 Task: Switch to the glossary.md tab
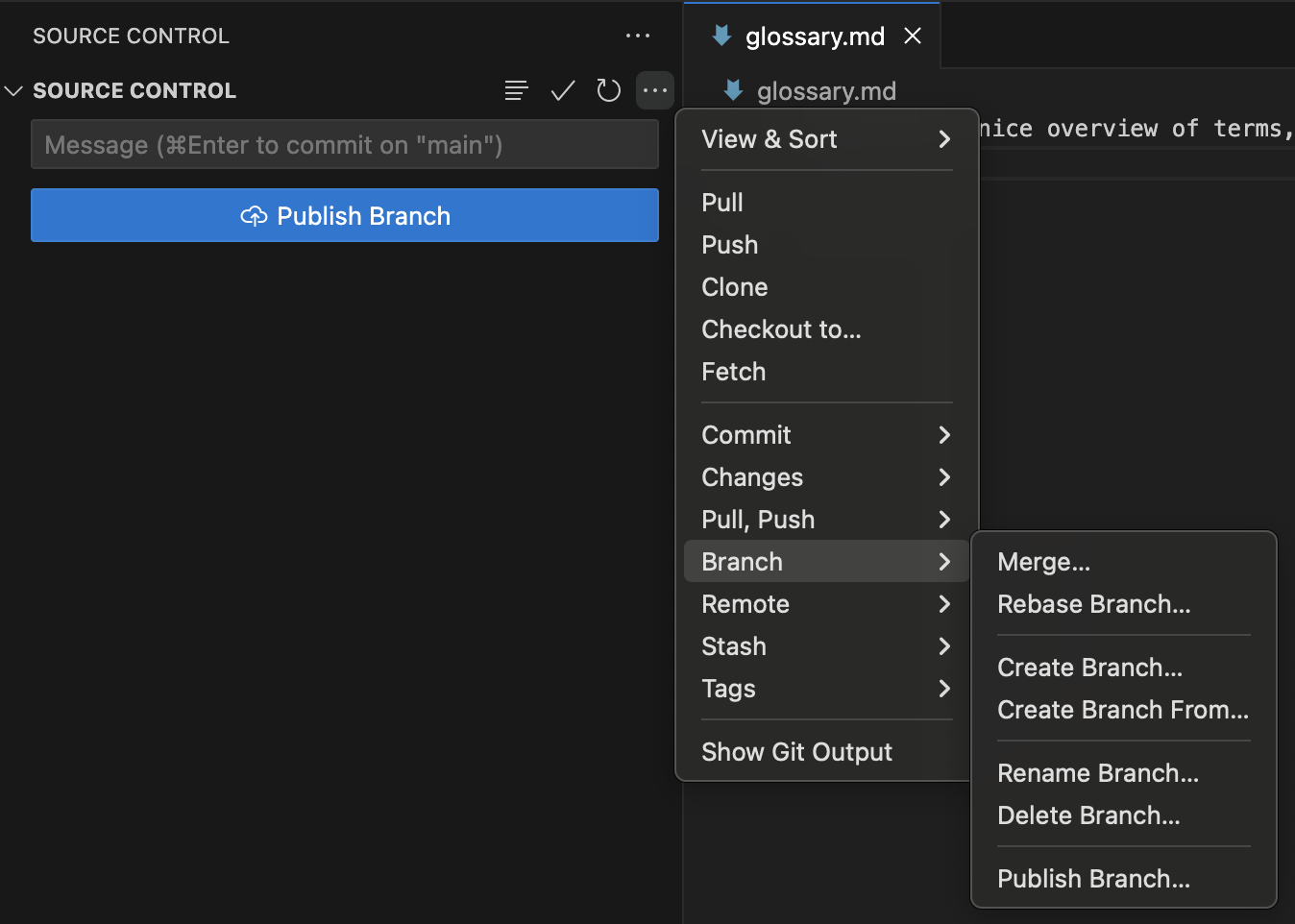812,36
